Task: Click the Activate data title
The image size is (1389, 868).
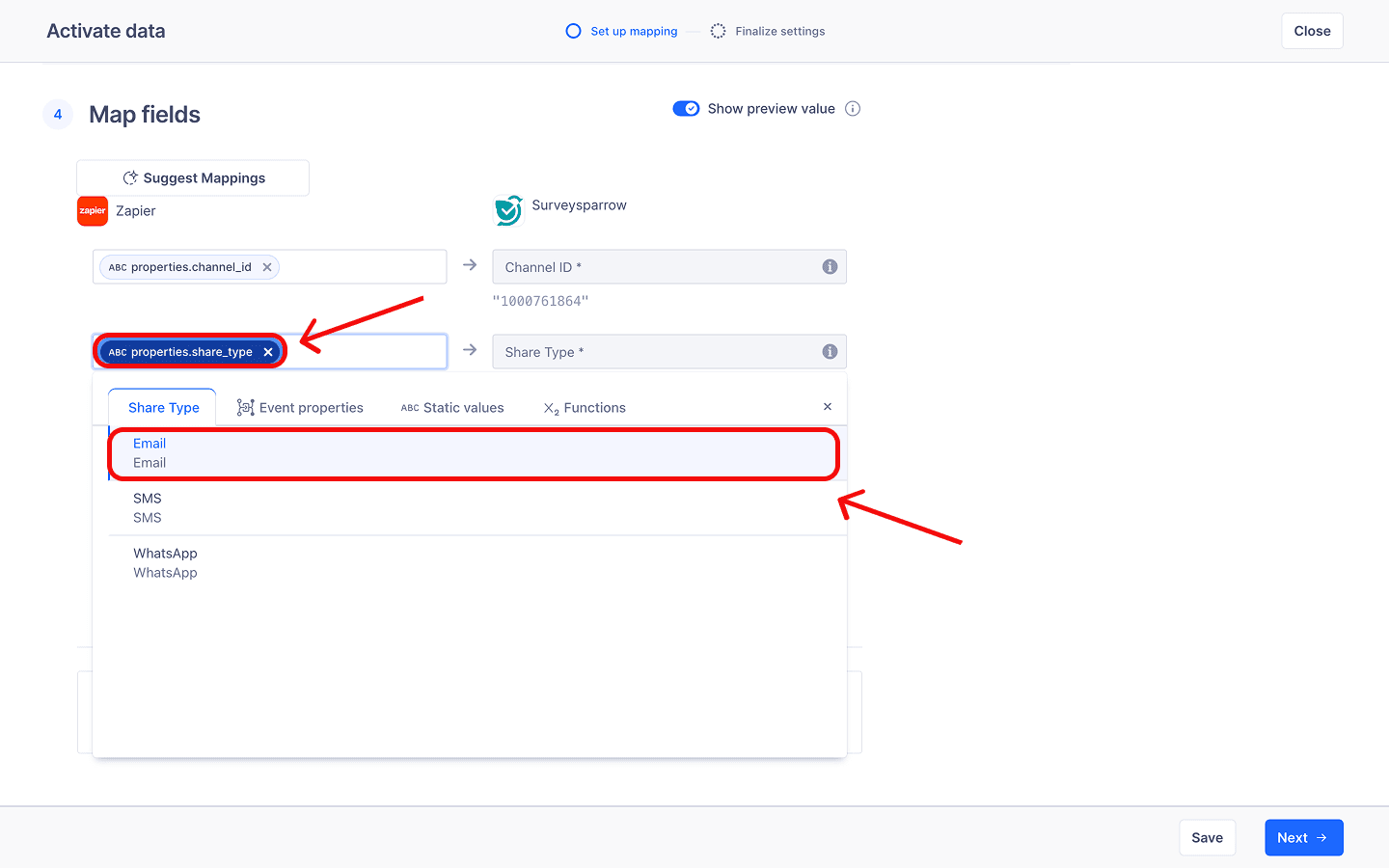Action: pos(106,31)
